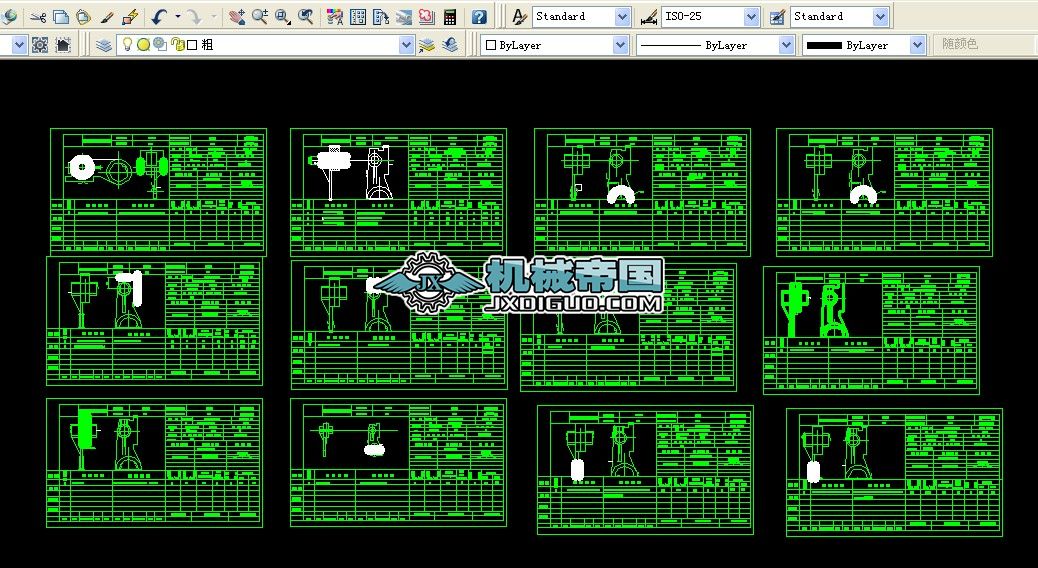Screen dimensions: 1038x568
Task: Expand the layer list dropdown
Action: click(x=406, y=45)
